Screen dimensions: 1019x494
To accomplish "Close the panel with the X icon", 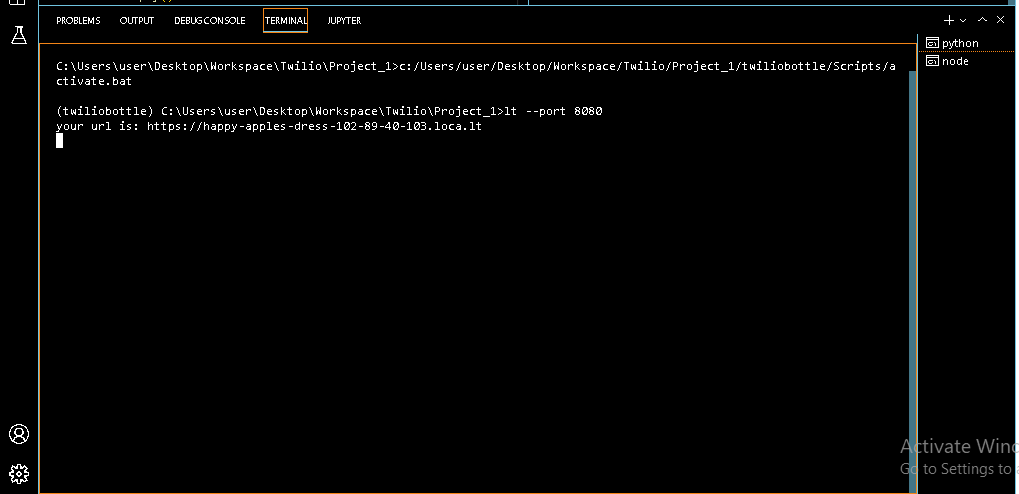I will [1000, 20].
